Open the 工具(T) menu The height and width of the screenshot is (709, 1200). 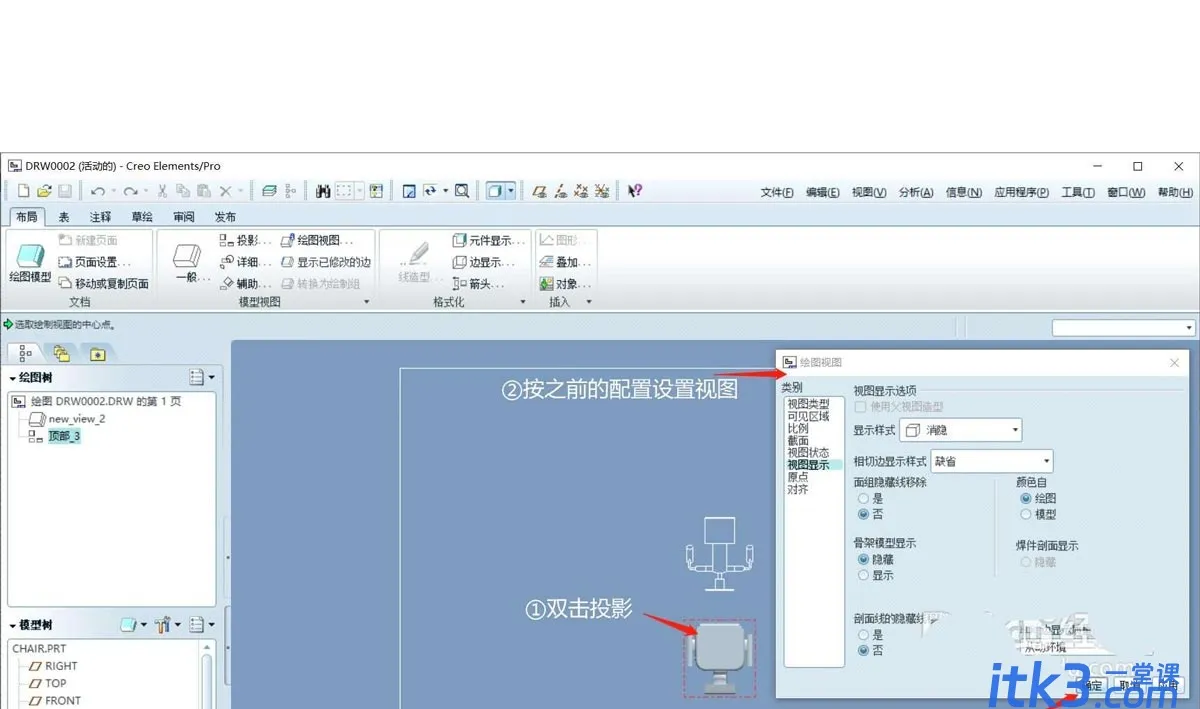1078,193
